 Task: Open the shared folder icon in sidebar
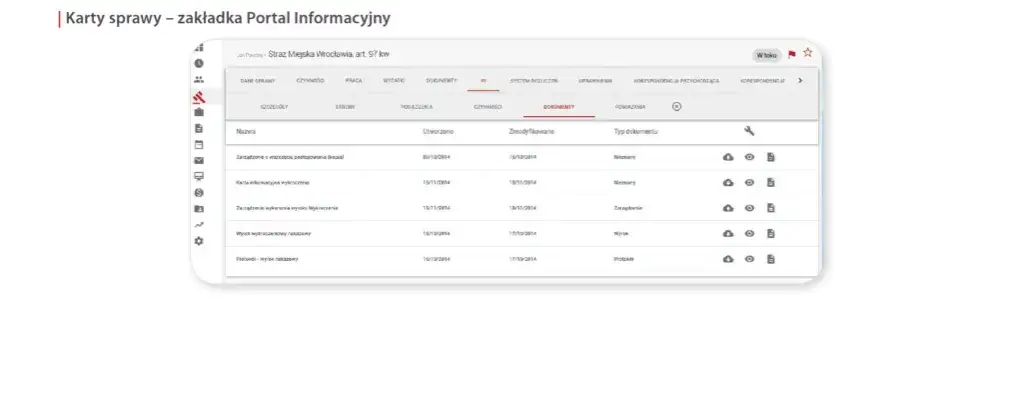click(x=199, y=209)
